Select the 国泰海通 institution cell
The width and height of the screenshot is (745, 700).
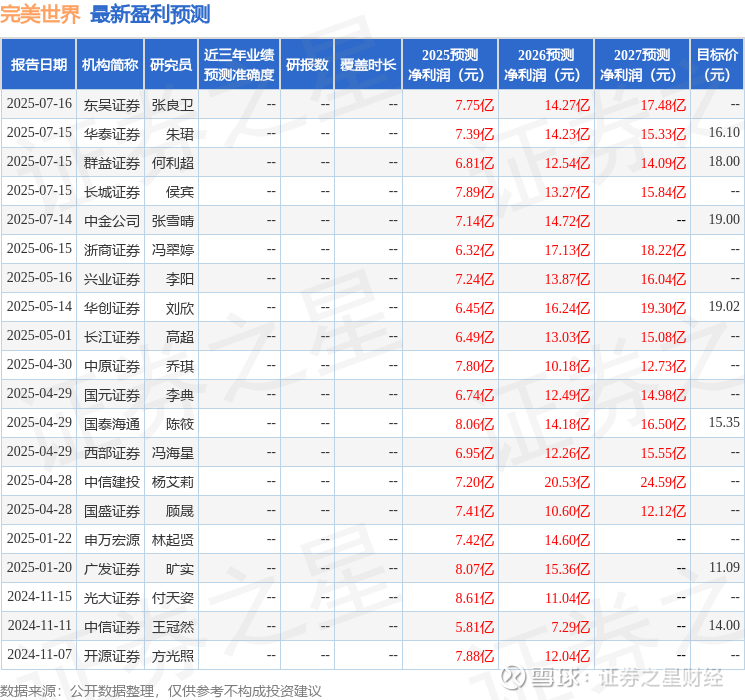pos(112,424)
